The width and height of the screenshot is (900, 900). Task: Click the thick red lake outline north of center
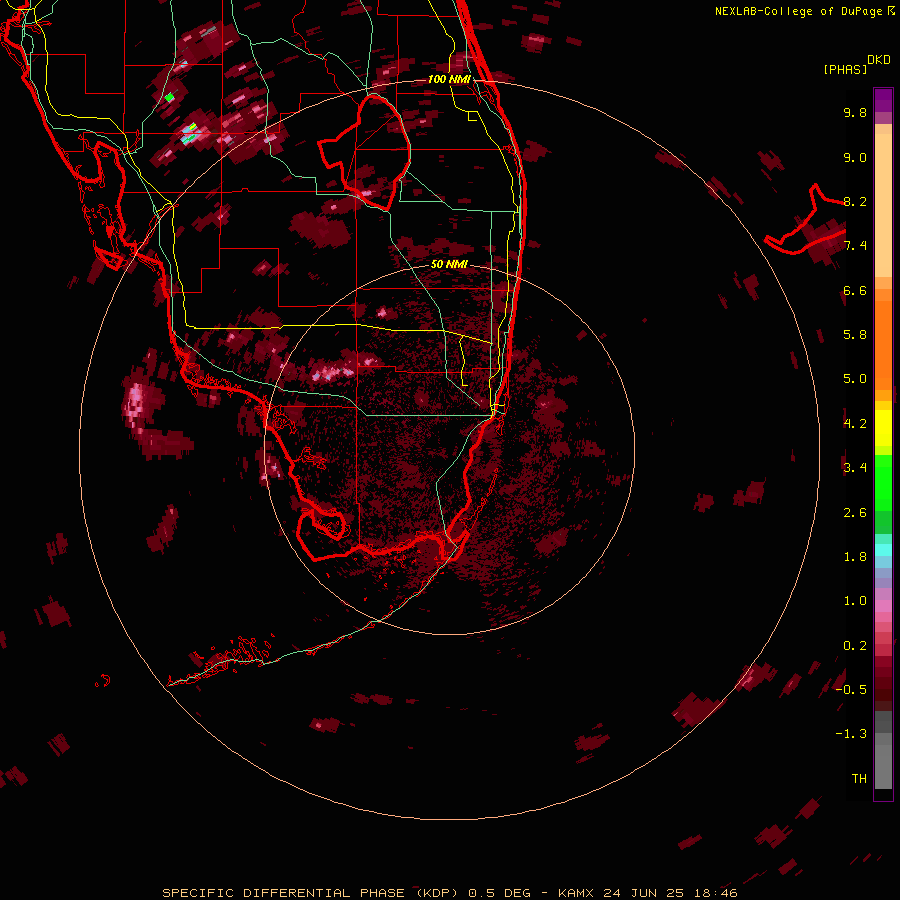[x=364, y=152]
